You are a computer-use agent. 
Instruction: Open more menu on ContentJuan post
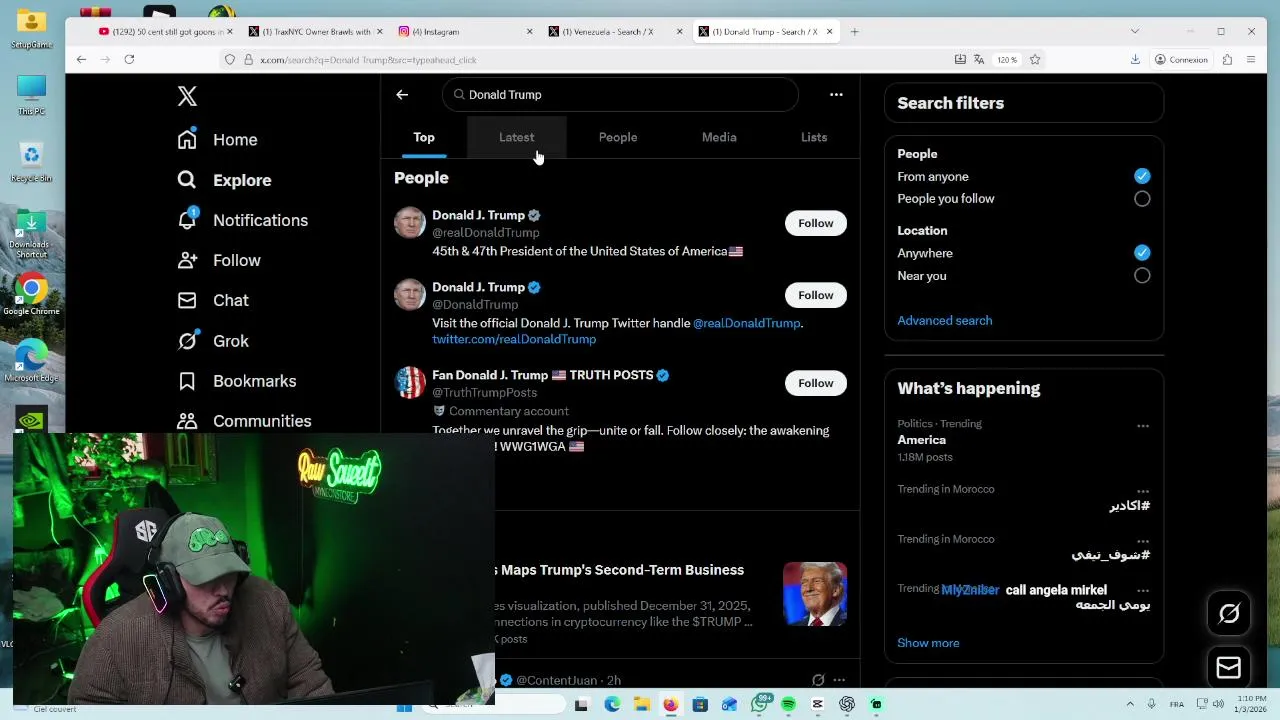click(x=839, y=680)
